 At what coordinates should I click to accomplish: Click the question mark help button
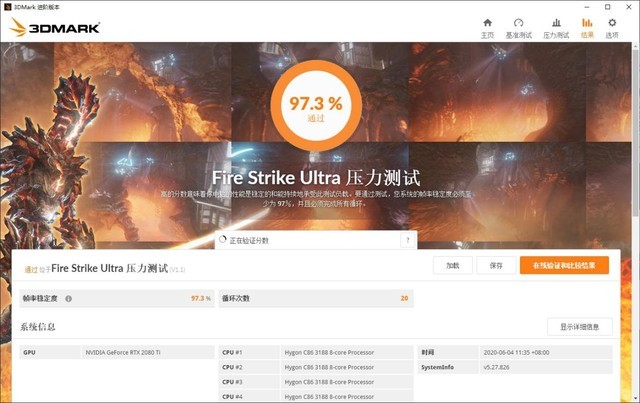tap(407, 240)
